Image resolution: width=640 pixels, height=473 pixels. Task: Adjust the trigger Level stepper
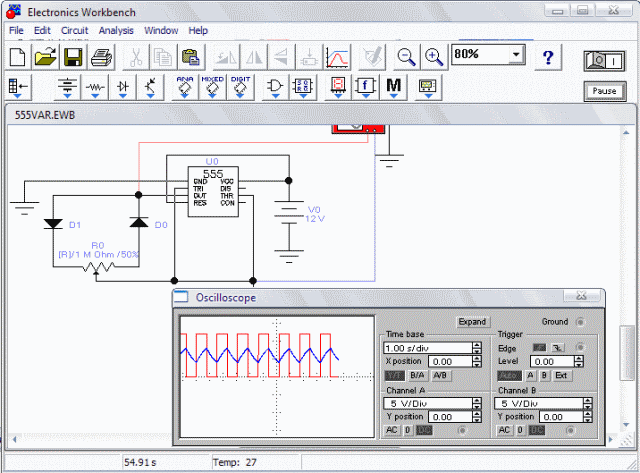[x=579, y=362]
